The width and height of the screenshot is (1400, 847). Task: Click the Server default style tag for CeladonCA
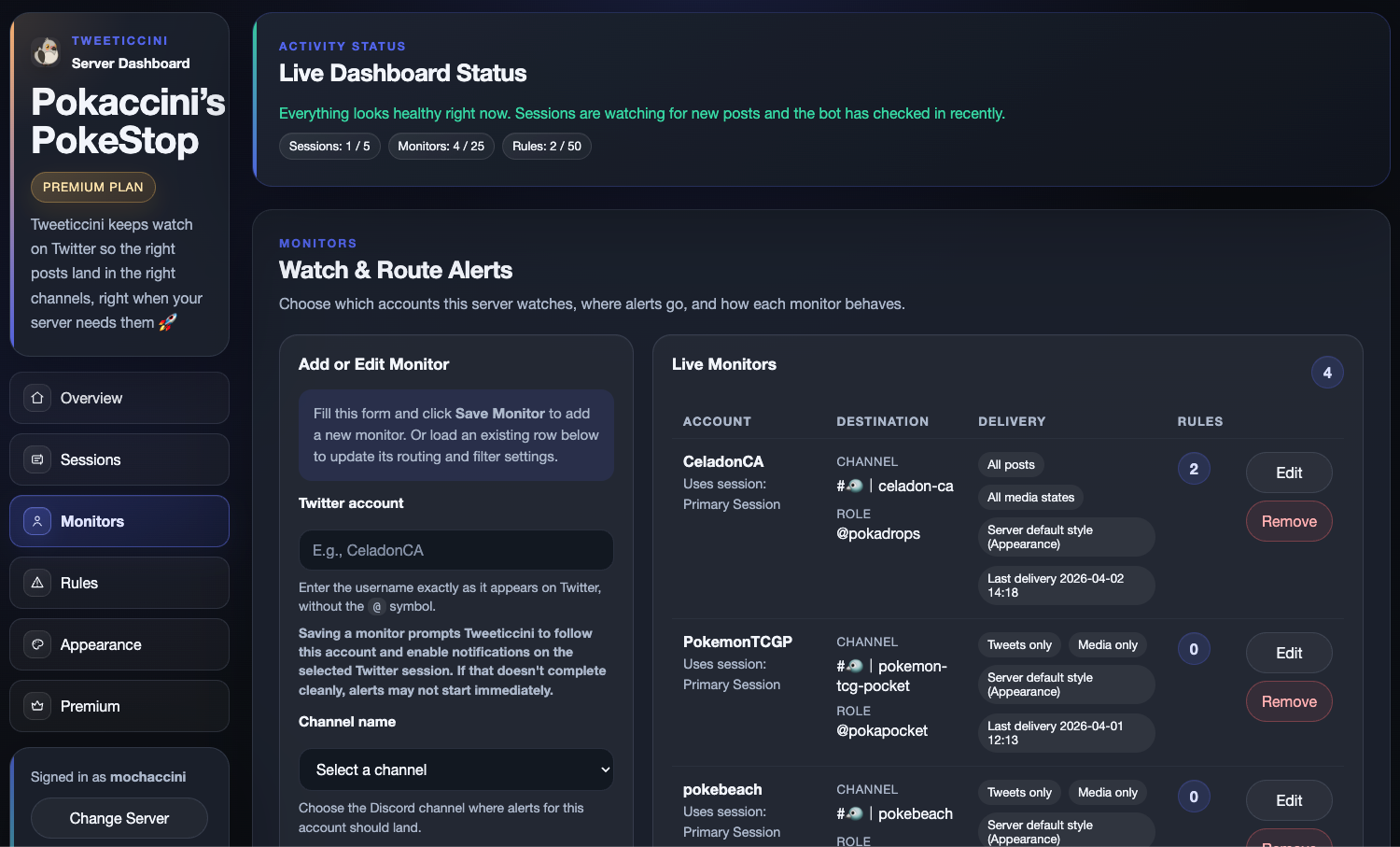click(x=1067, y=537)
